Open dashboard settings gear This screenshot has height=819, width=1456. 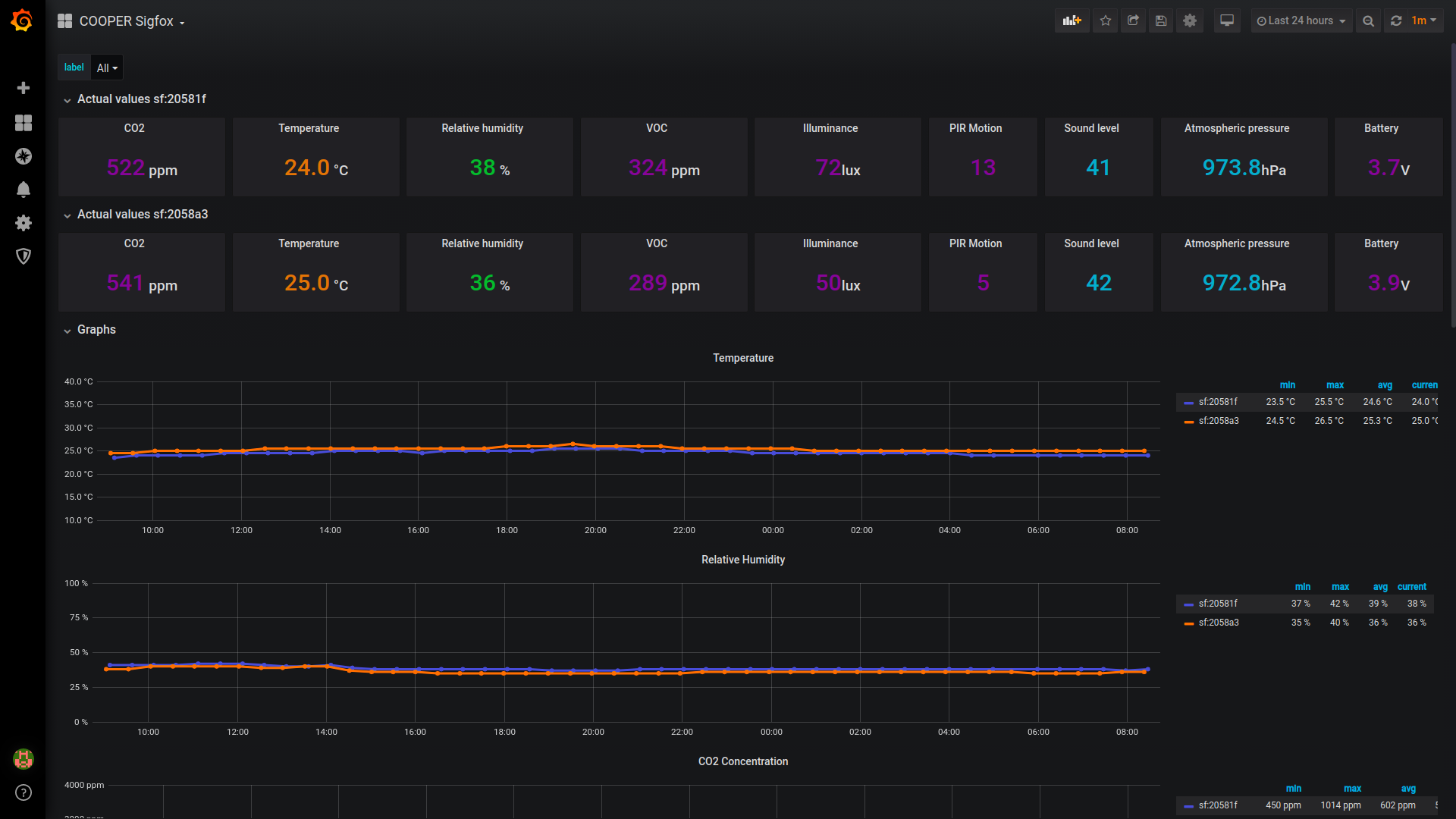click(x=1190, y=21)
